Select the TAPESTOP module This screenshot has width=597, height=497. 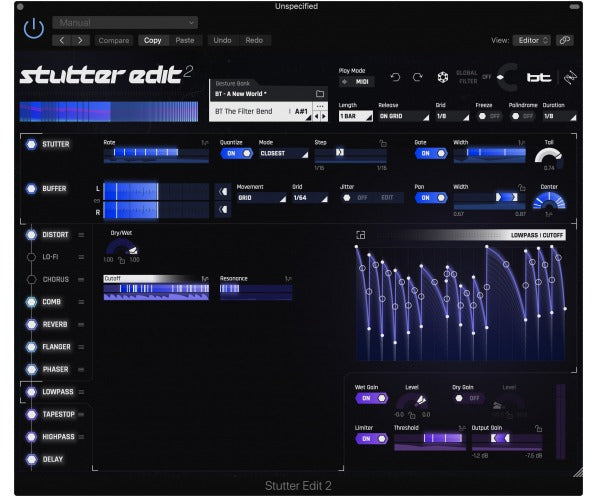click(58, 414)
